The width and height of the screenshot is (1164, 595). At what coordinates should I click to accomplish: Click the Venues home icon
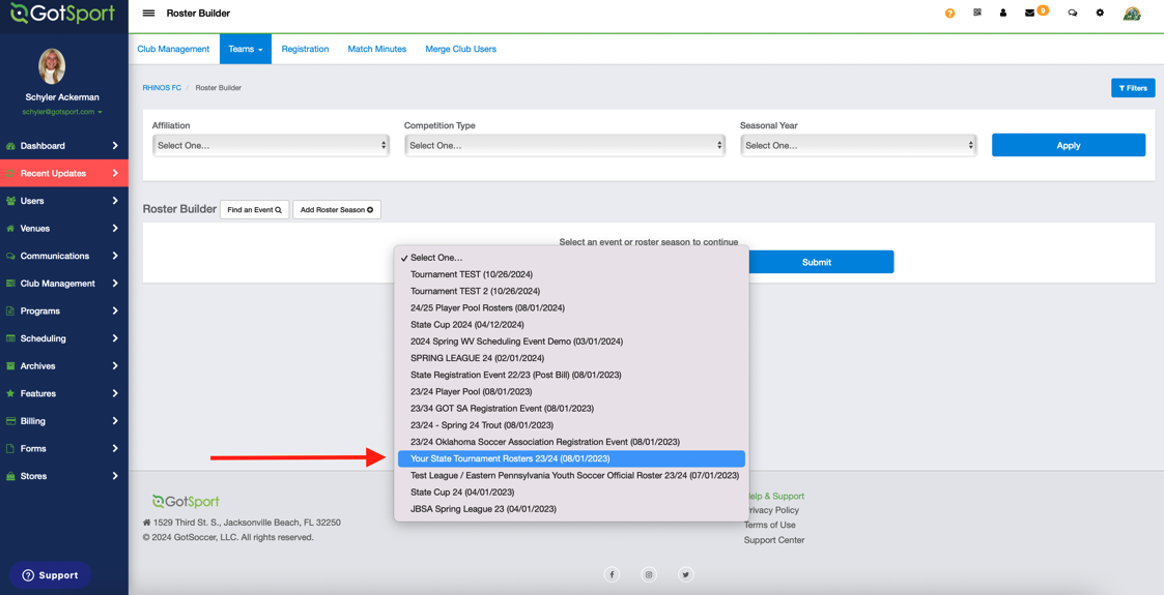(x=10, y=229)
